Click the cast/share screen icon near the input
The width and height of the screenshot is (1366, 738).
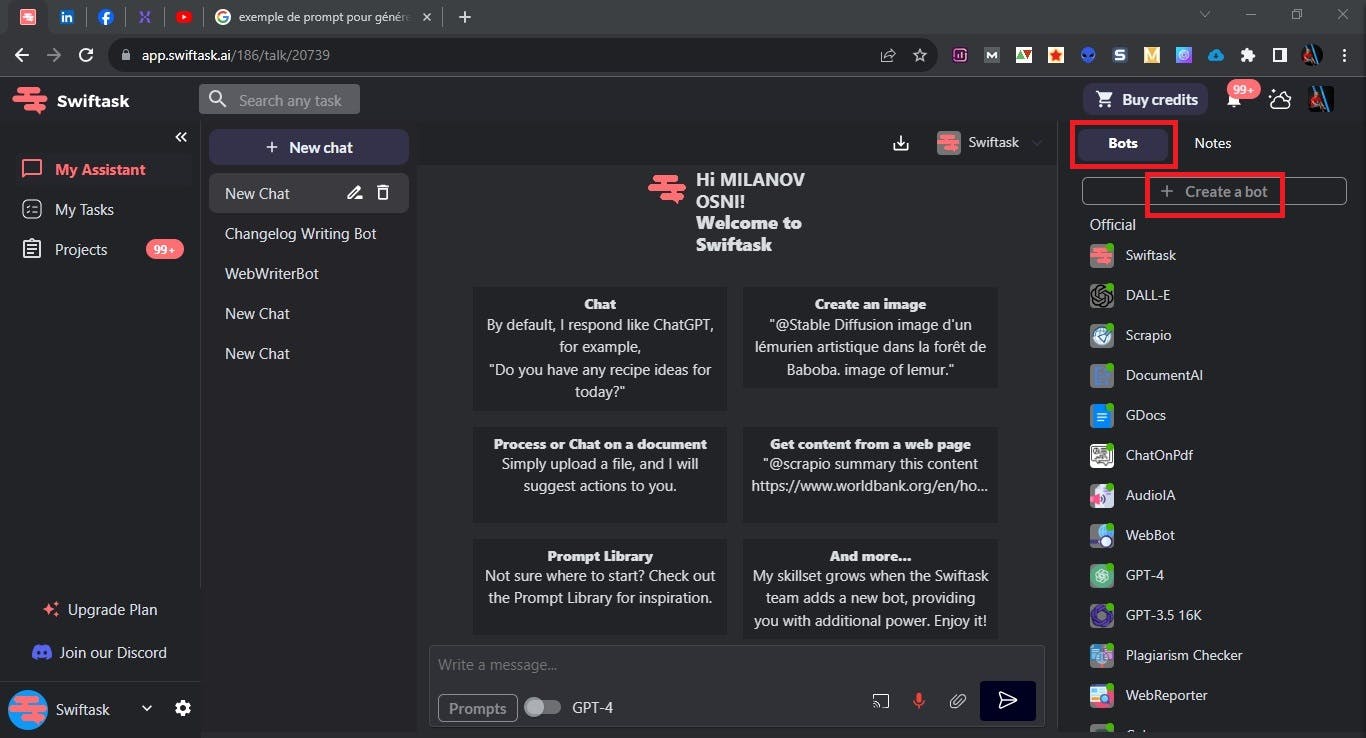[x=881, y=701]
